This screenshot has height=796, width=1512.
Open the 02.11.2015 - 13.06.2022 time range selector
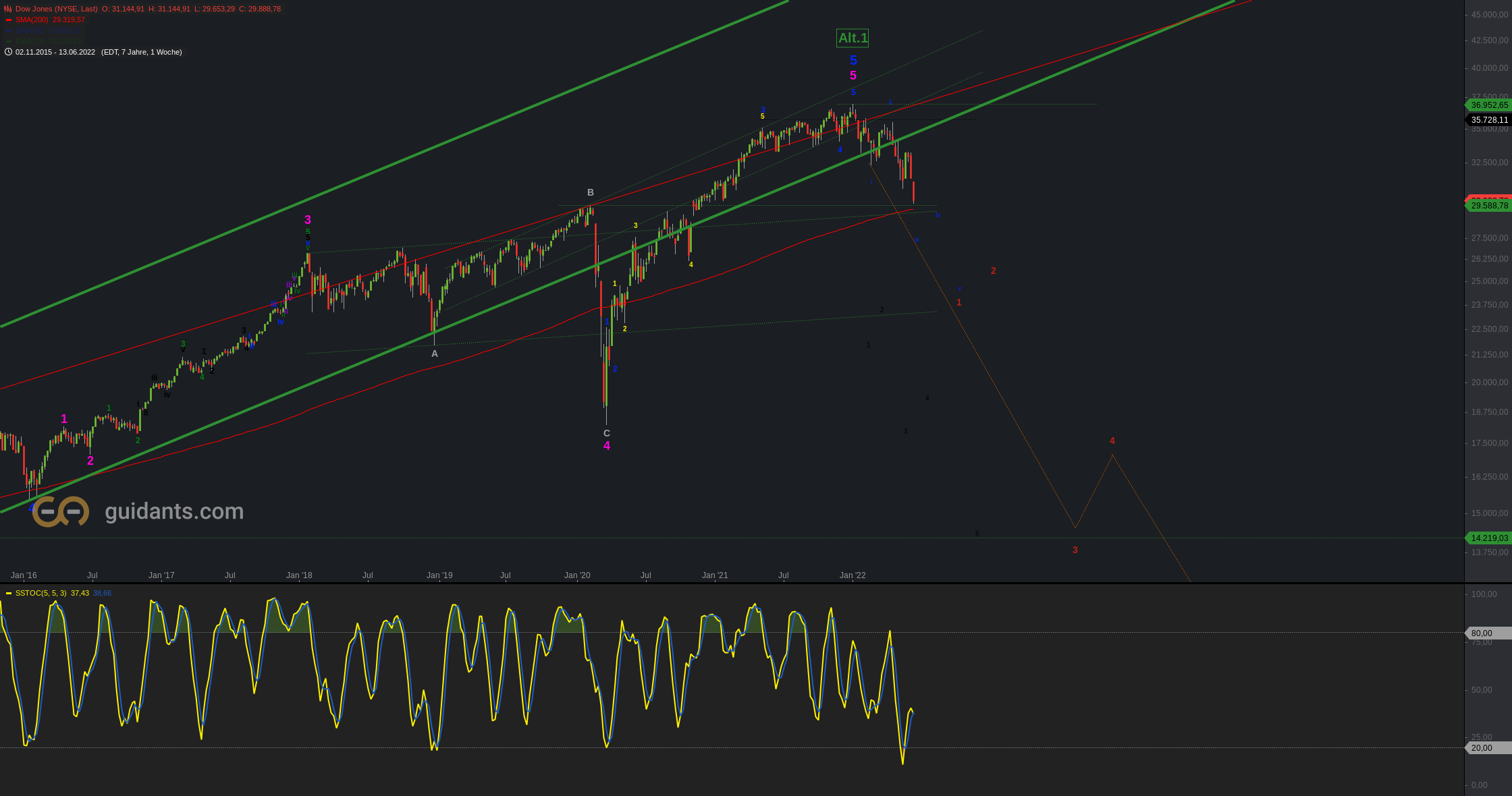(55, 52)
